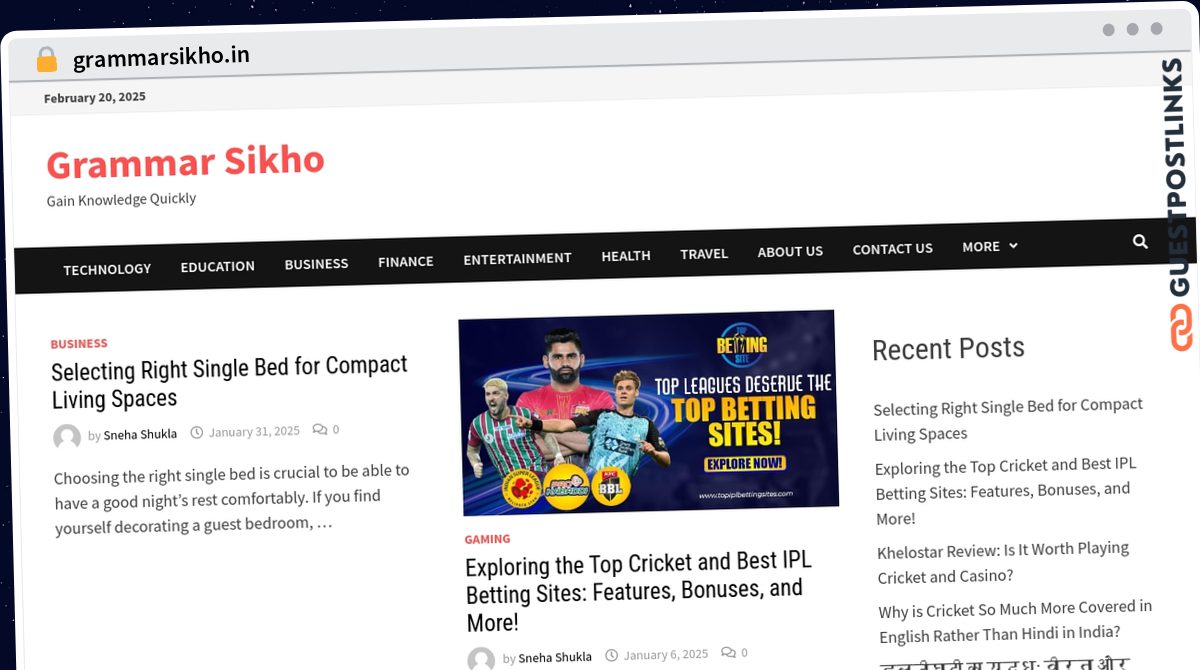Open Selecting Right Single Bed article headline
The width and height of the screenshot is (1200, 670).
click(230, 382)
